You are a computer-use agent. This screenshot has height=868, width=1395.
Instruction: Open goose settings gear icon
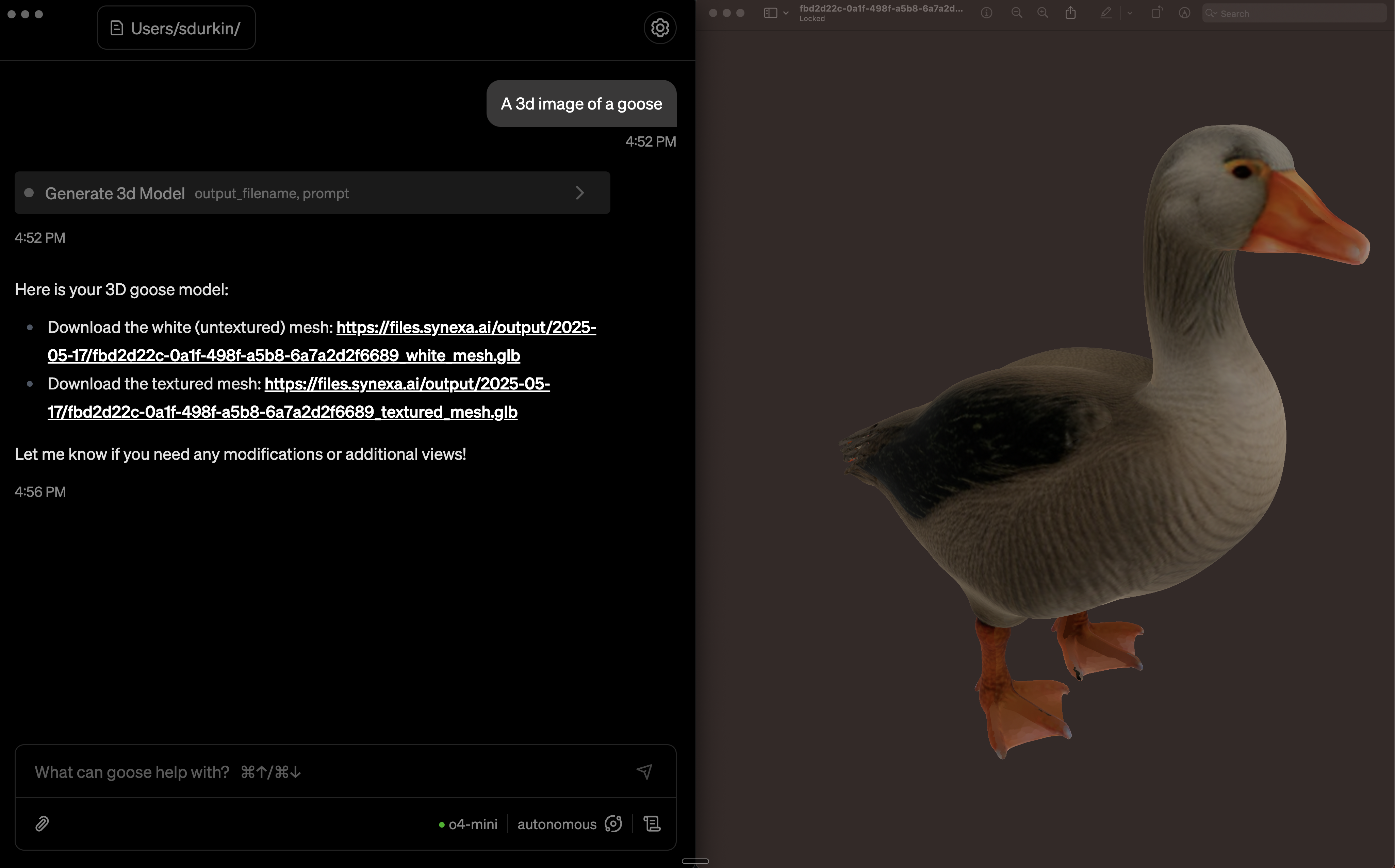659,28
